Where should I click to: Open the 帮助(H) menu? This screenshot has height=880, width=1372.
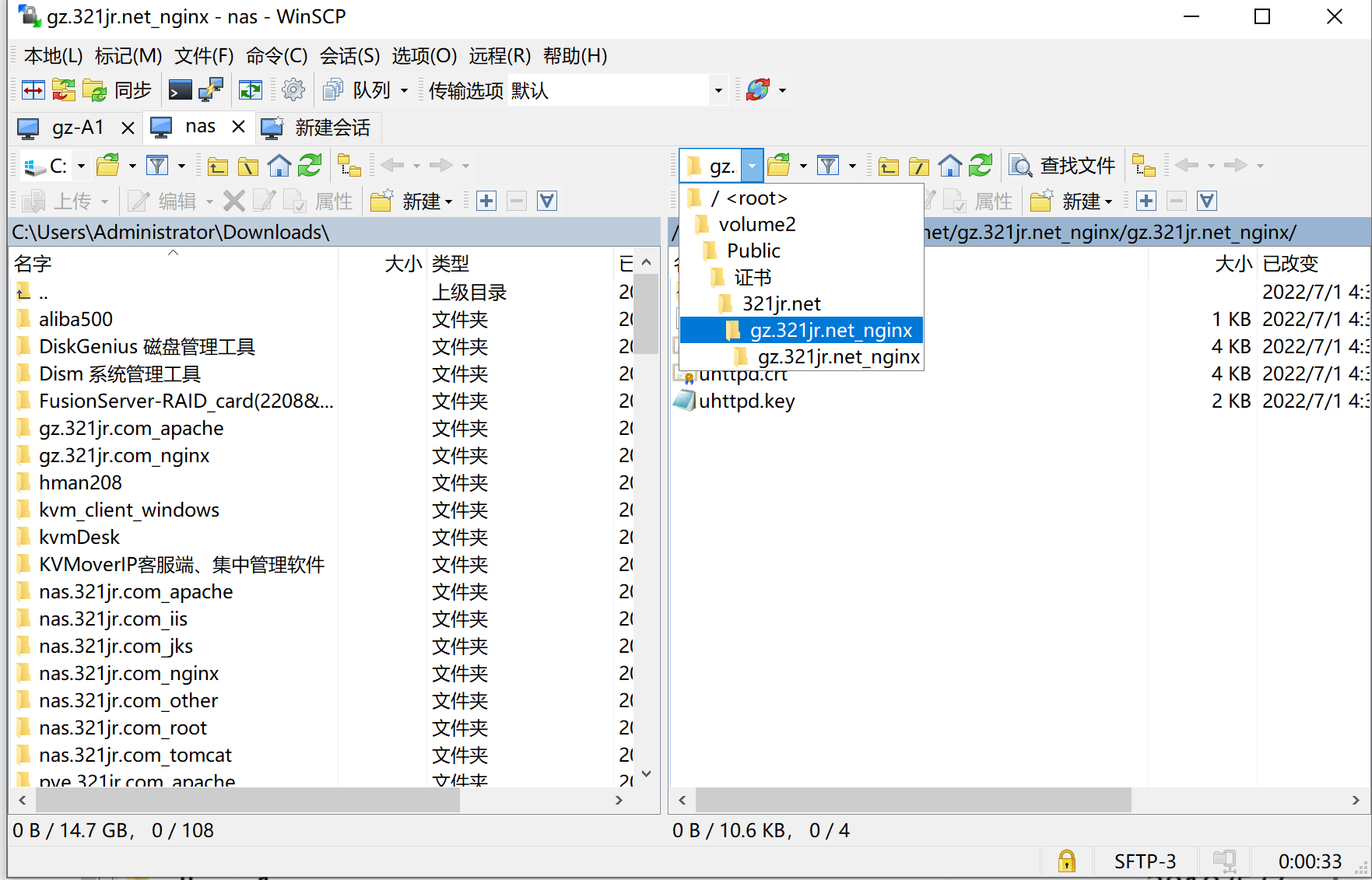pos(575,56)
